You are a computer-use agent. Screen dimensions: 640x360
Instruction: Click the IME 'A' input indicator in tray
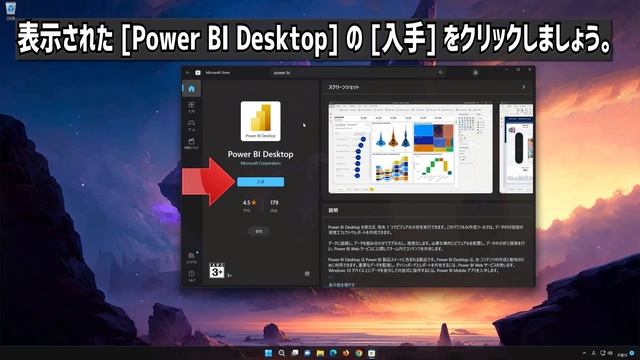tap(593, 353)
